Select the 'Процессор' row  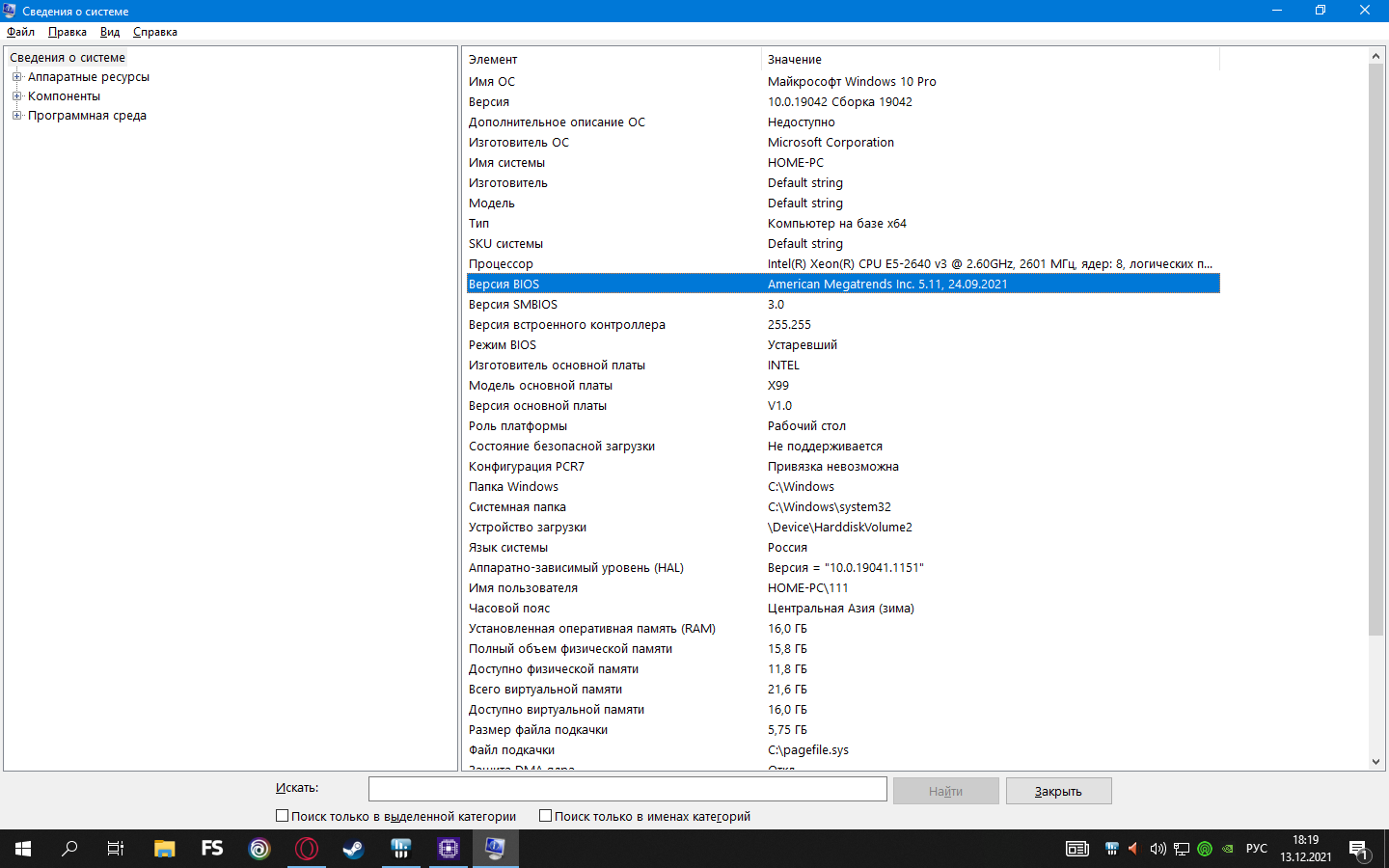pyautogui.click(x=843, y=264)
